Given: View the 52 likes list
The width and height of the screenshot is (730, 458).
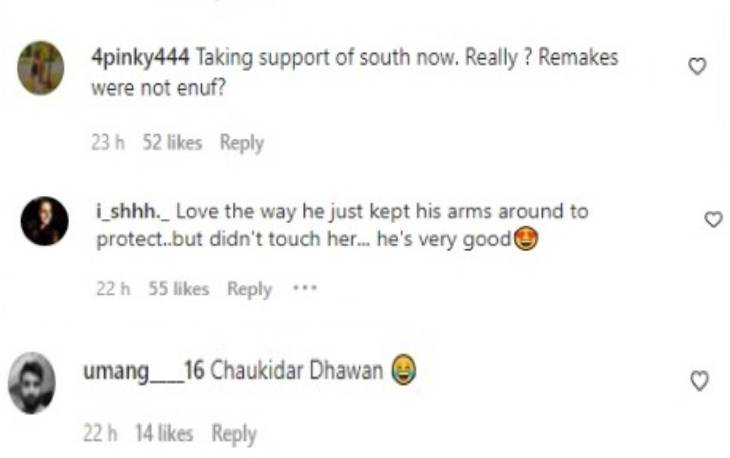Looking at the screenshot, I should [x=172, y=142].
